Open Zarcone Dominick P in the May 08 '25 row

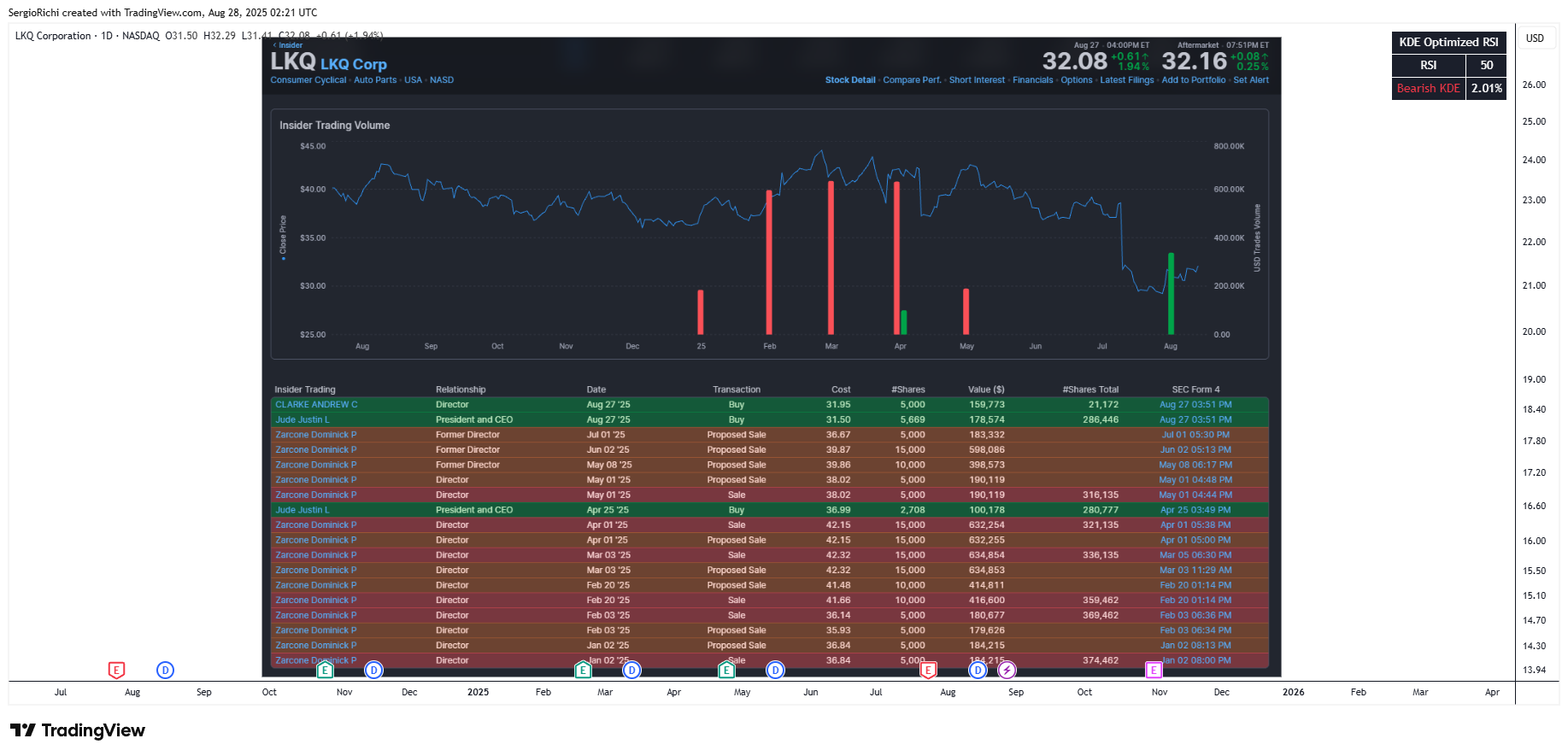[x=316, y=465]
